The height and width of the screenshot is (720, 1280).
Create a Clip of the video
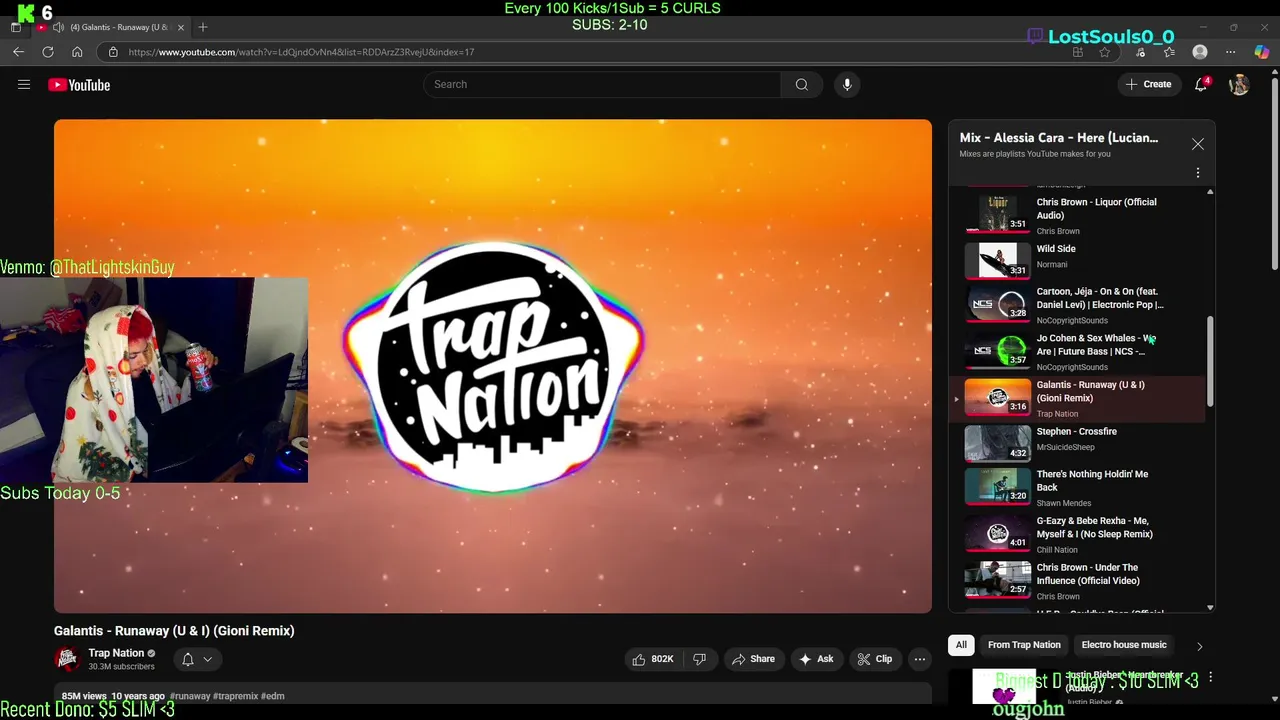click(x=874, y=659)
